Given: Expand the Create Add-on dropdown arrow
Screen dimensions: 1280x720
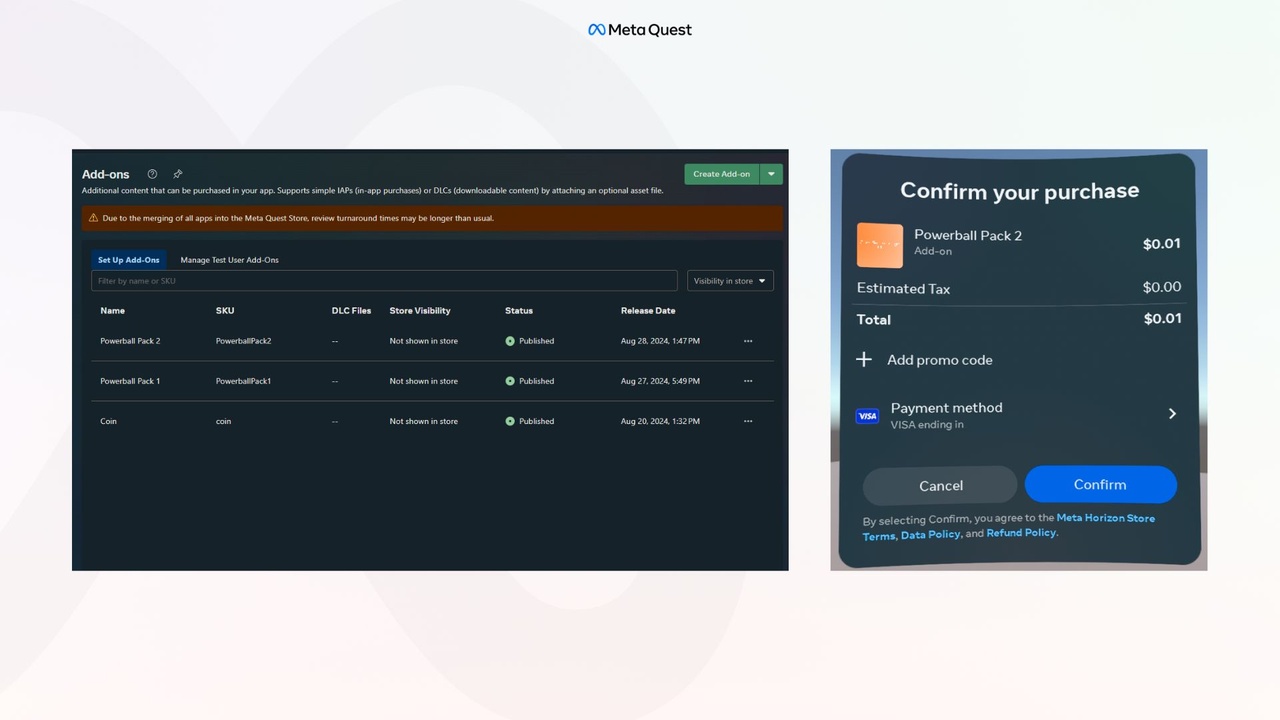Looking at the screenshot, I should pyautogui.click(x=771, y=174).
